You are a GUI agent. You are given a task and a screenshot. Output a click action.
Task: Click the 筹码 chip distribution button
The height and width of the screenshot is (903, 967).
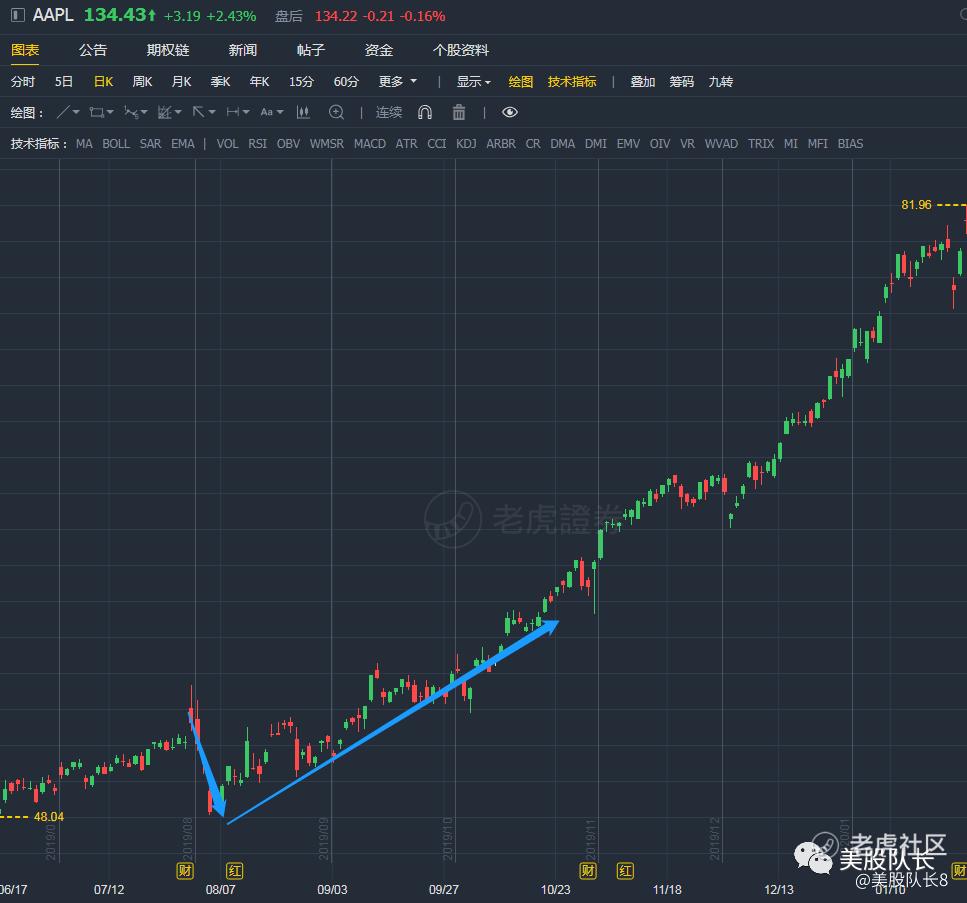click(681, 81)
